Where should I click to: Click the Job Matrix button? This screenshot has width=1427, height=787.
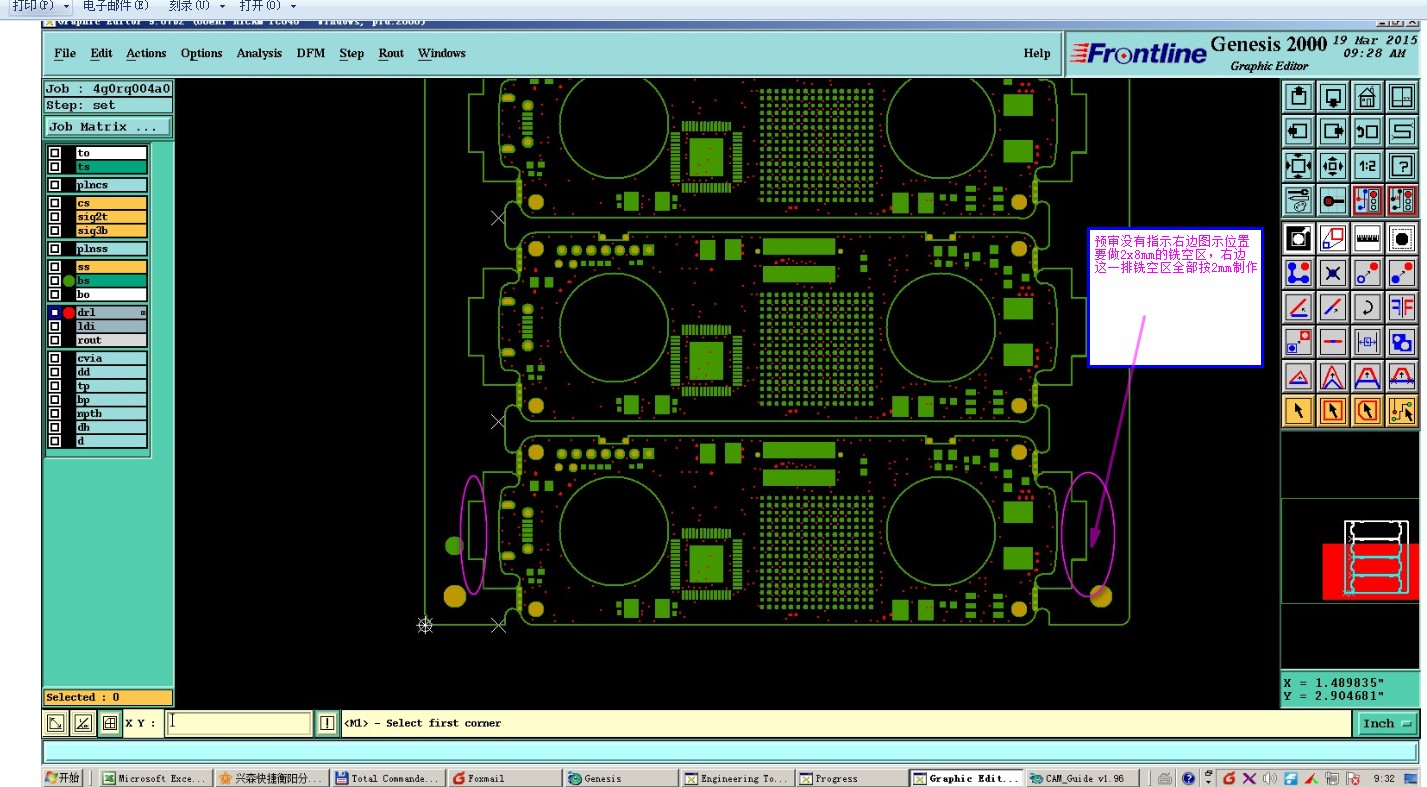108,127
